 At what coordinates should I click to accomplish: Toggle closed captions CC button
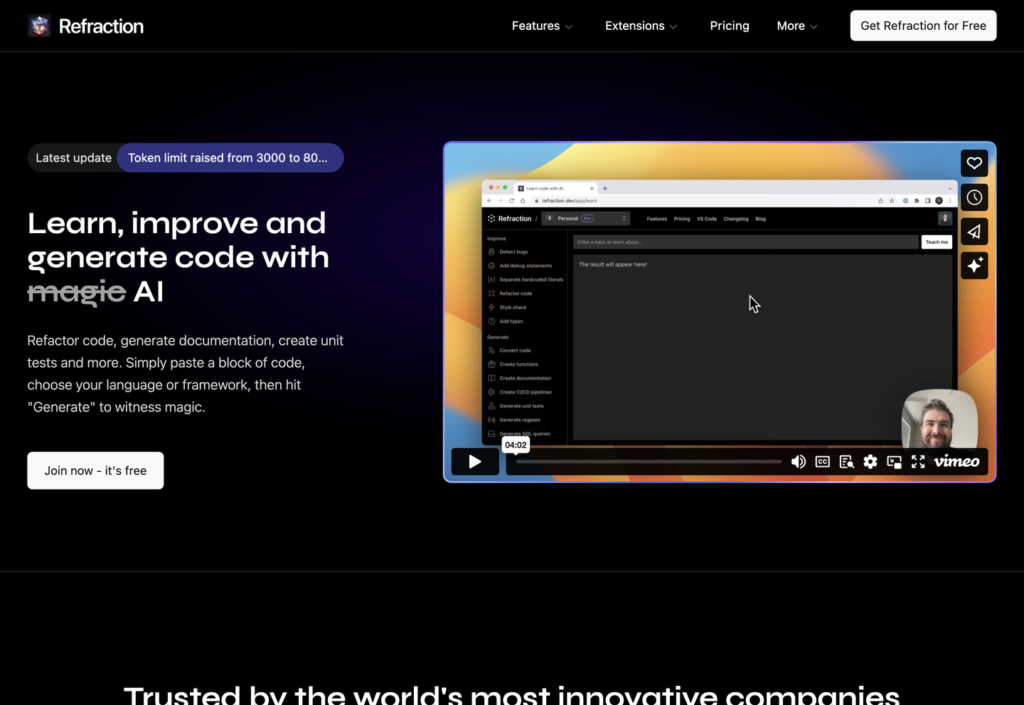822,462
